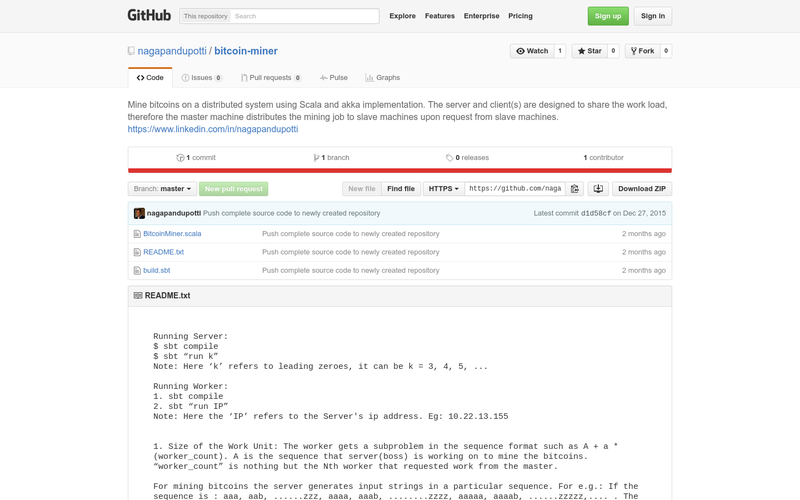This screenshot has width=800, height=500.
Task: Click the tag icon beside 0 releases
Action: tap(449, 158)
